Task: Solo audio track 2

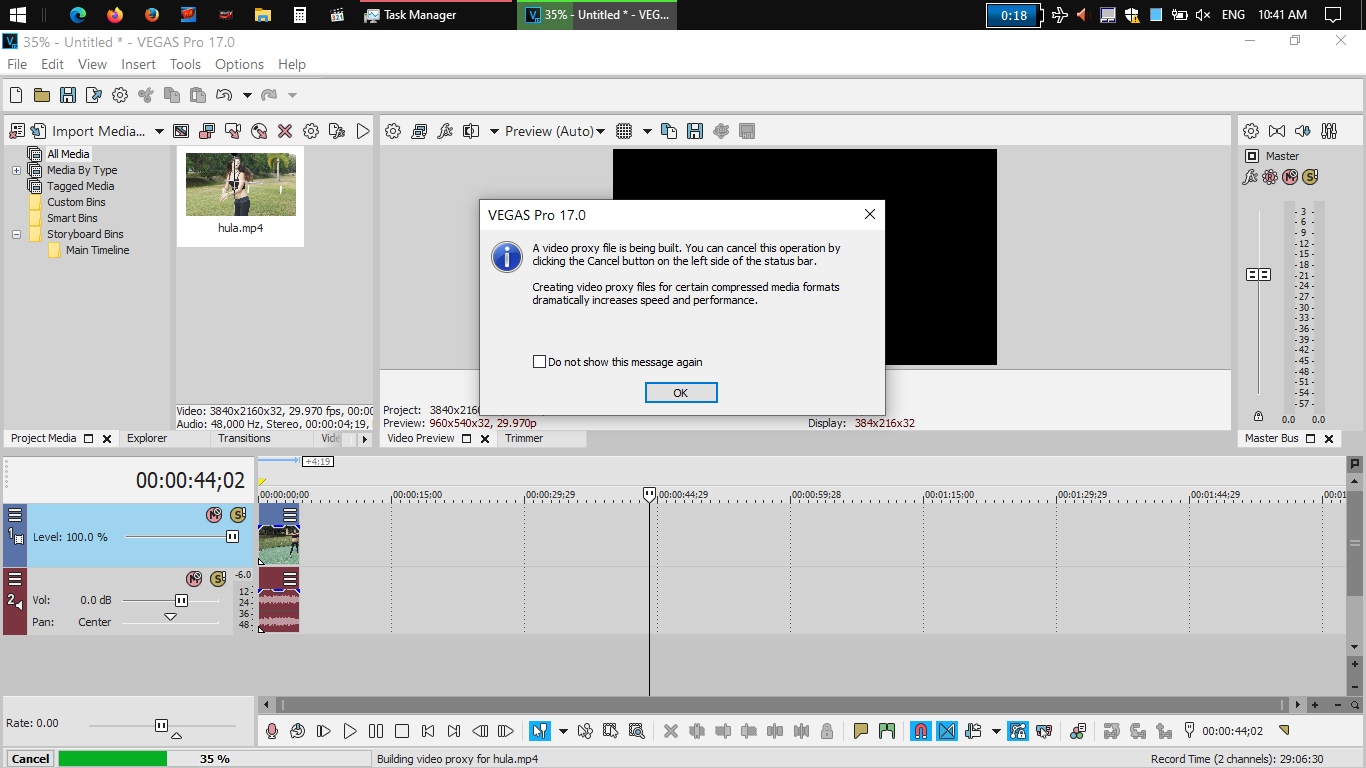Action: click(218, 579)
